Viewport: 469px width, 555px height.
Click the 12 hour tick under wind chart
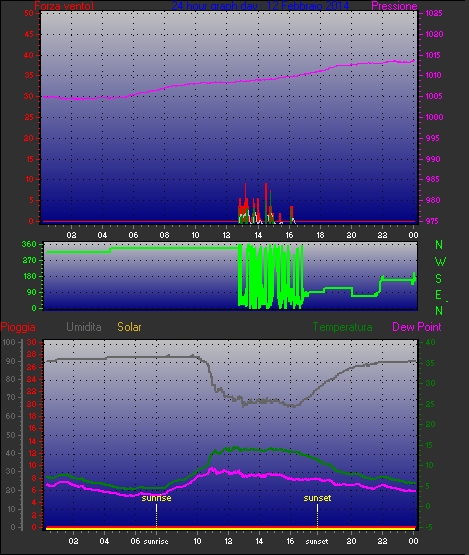(x=227, y=235)
